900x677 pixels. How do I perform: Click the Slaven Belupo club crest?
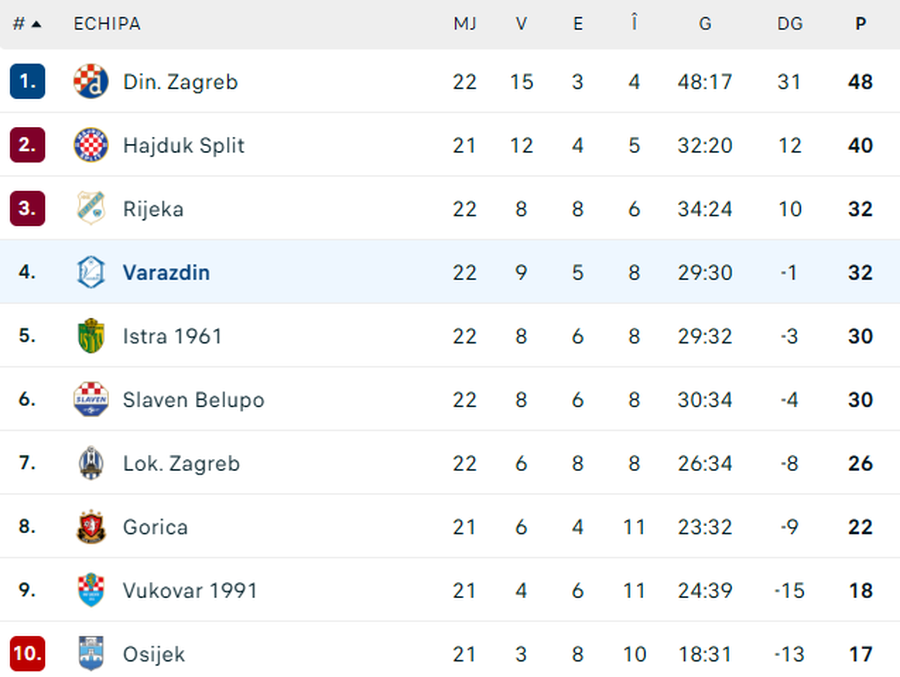coord(91,400)
